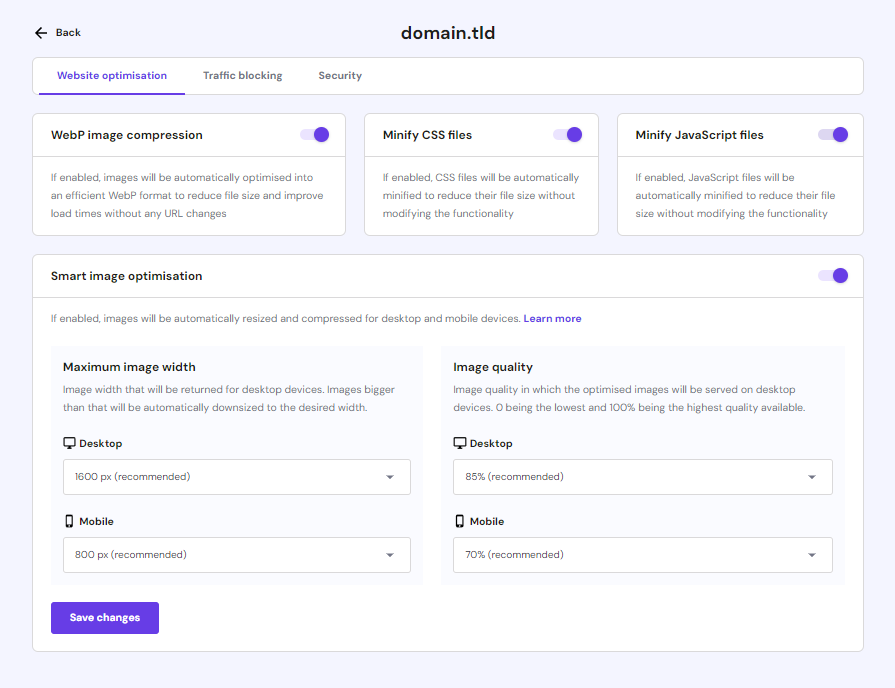Disable WebP image compression
The width and height of the screenshot is (895, 688).
pyautogui.click(x=314, y=134)
